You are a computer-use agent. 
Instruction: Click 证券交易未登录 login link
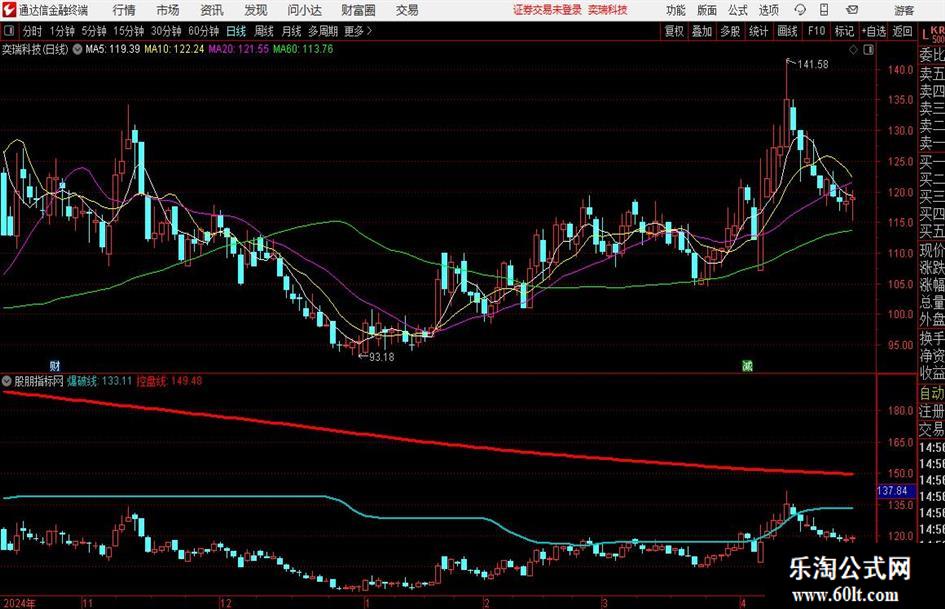tap(547, 10)
